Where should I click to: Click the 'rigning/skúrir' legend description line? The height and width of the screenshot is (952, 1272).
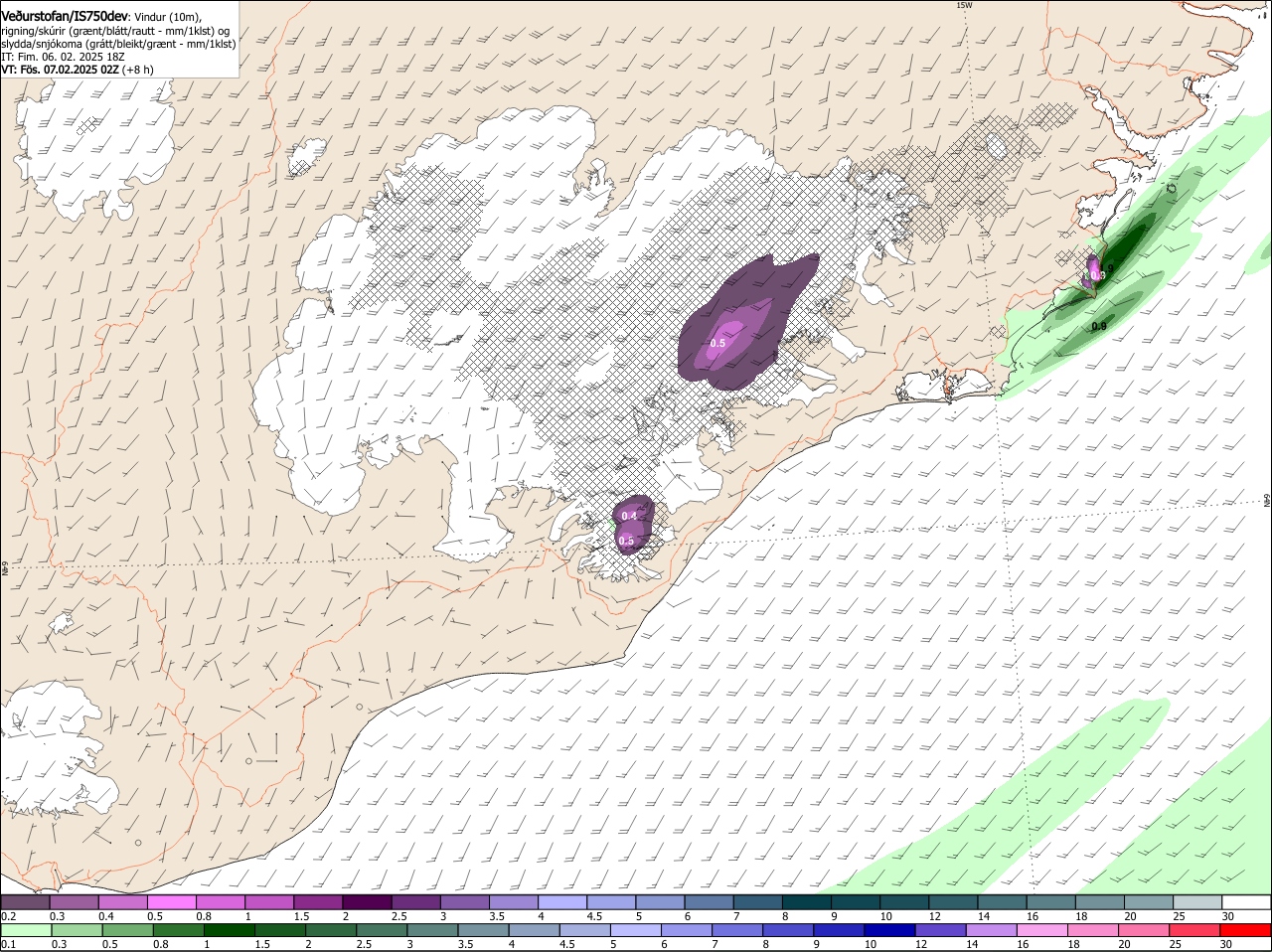pos(115,31)
